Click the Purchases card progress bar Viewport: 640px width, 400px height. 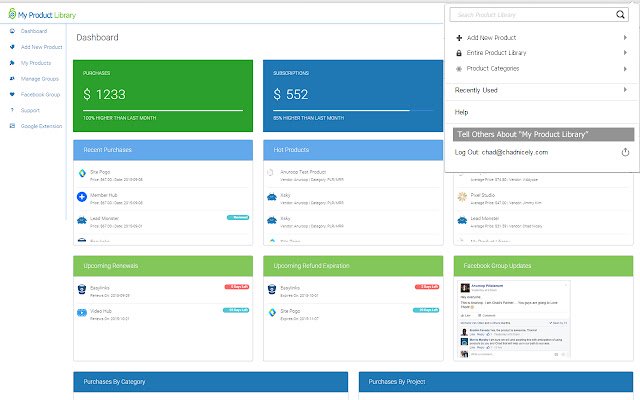pyautogui.click(x=163, y=110)
